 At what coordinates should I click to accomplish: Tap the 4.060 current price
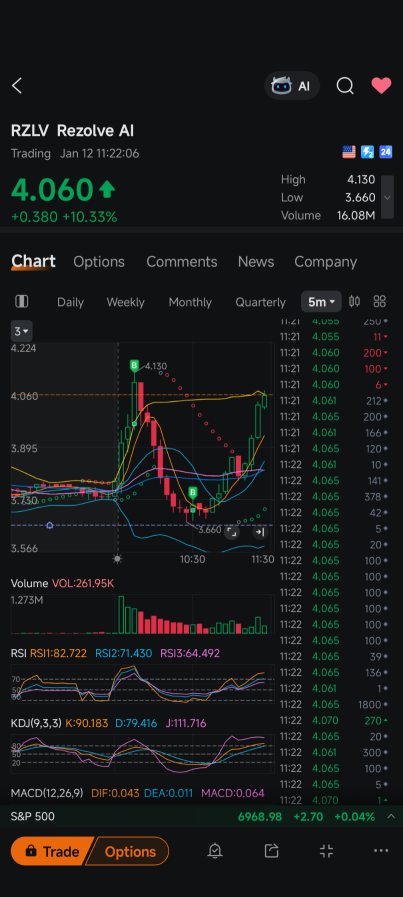[52, 190]
